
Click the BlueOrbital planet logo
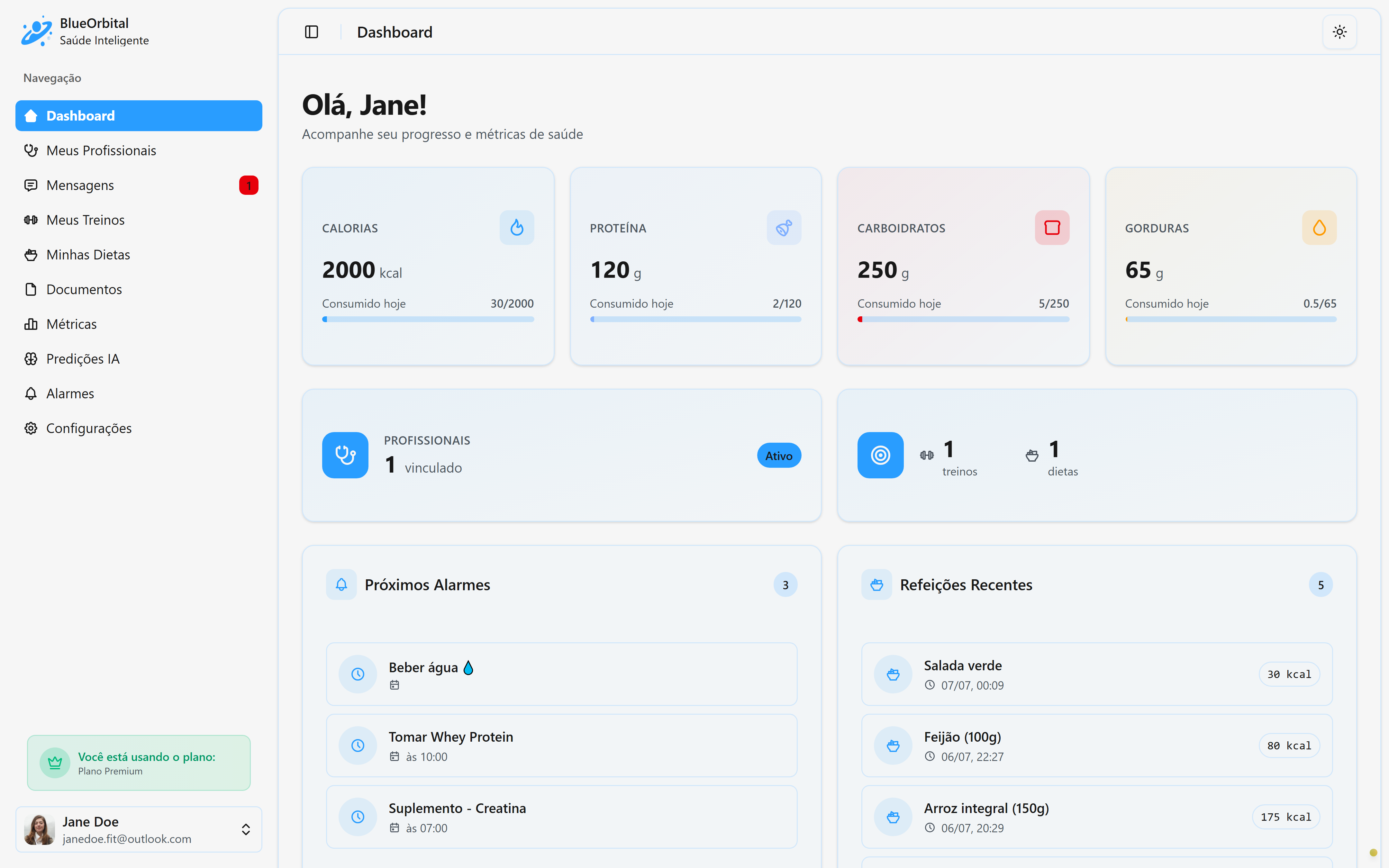[37, 31]
